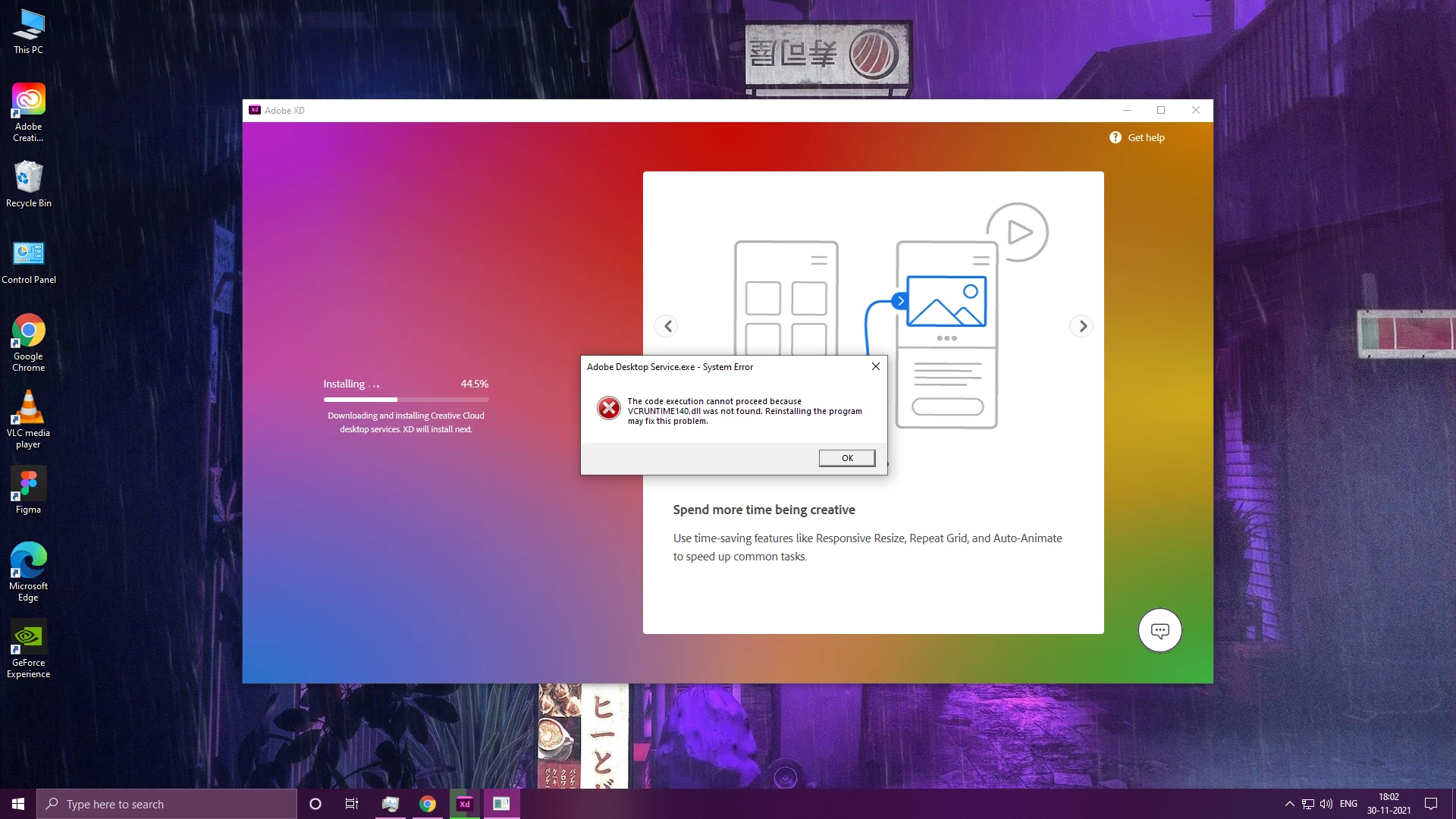Viewport: 1456px width, 819px height.
Task: Open the volume control in tray
Action: [1326, 804]
